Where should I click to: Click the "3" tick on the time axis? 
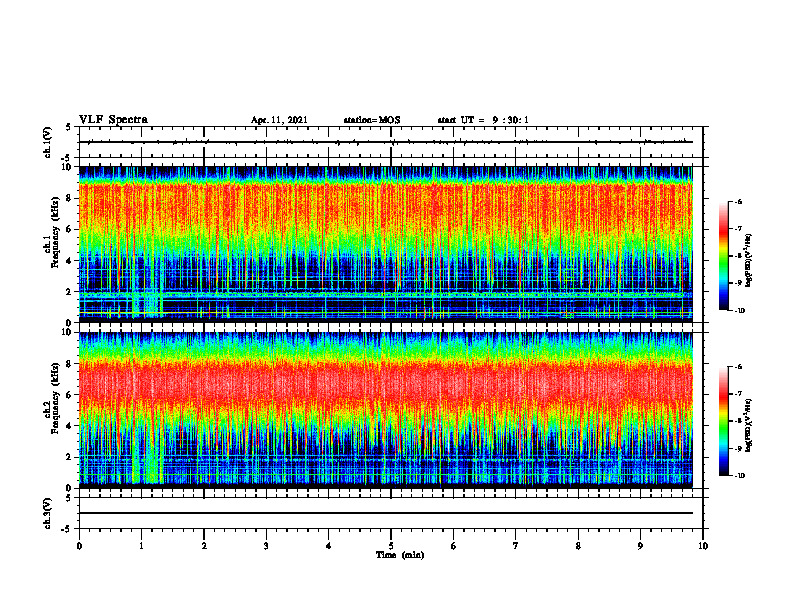[x=266, y=546]
